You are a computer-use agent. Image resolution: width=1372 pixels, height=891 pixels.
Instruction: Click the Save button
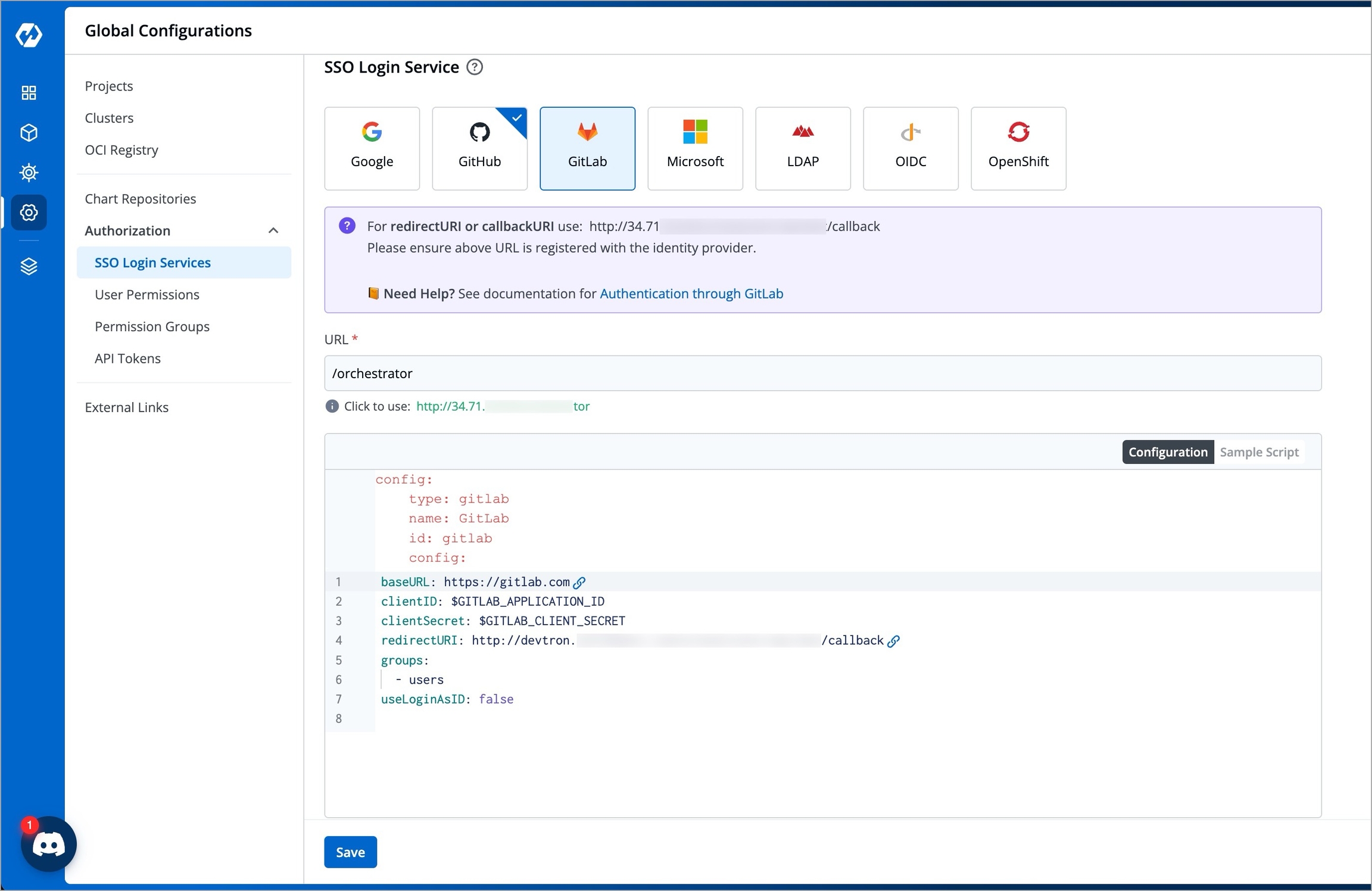point(350,852)
